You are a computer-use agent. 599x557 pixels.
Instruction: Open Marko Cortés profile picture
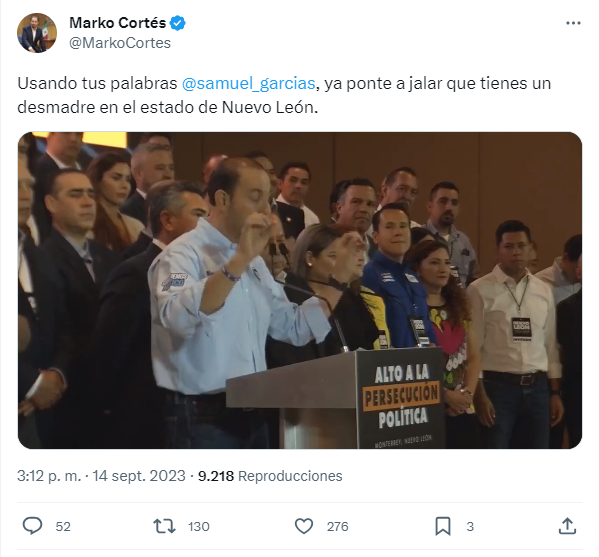click(x=37, y=33)
